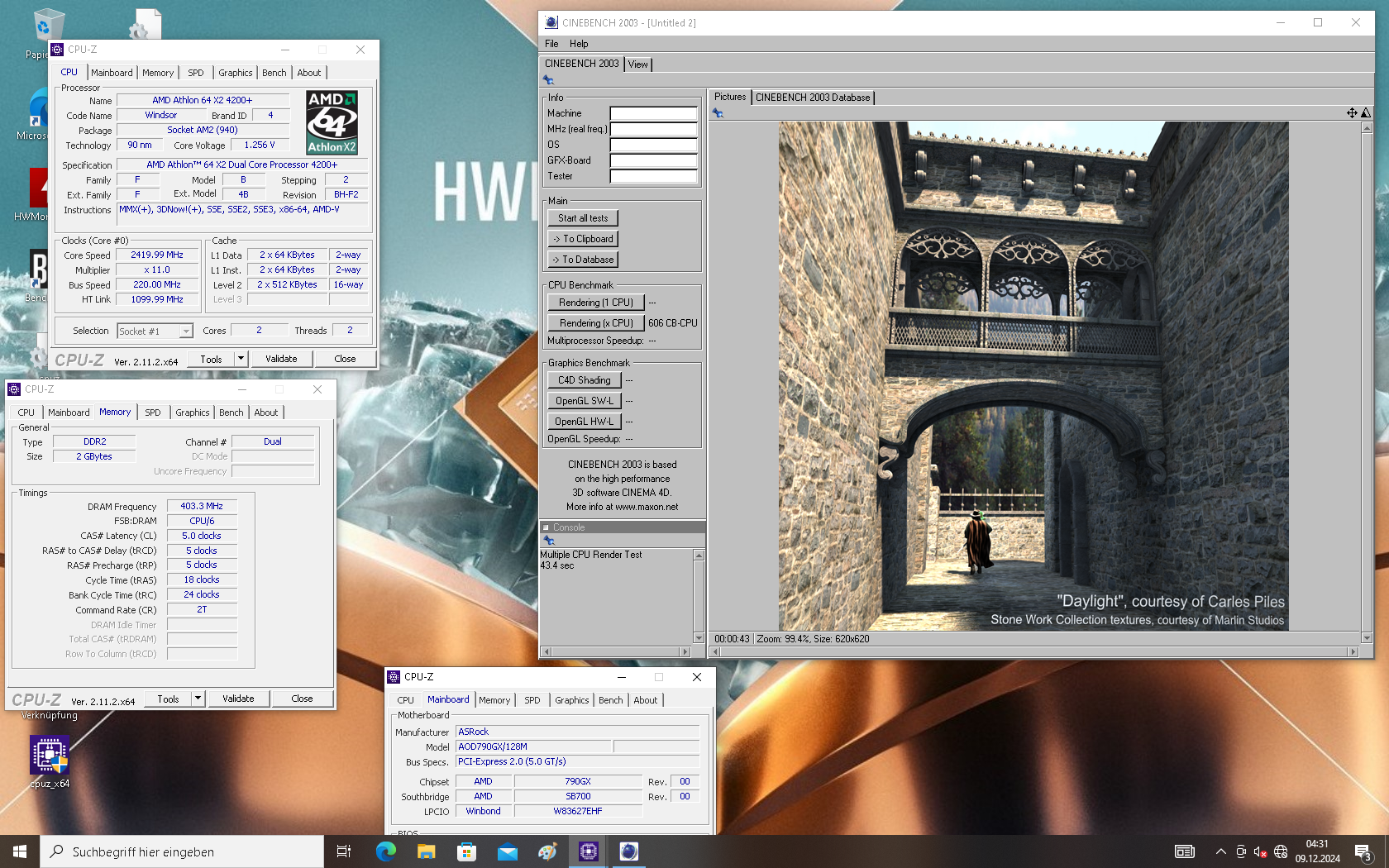The width and height of the screenshot is (1389, 868).
Task: Click the Daylight rendered picture
Action: 1033,376
